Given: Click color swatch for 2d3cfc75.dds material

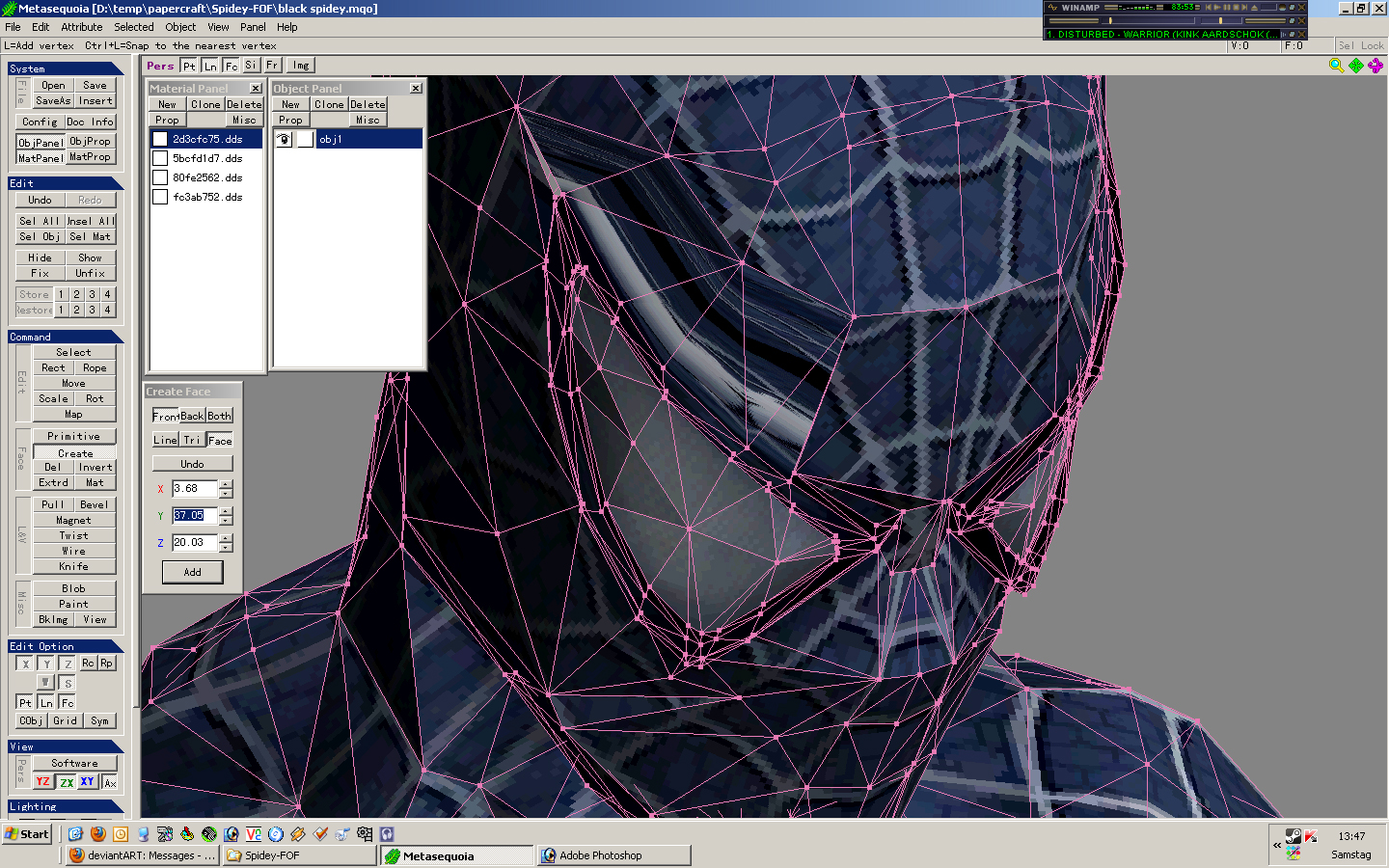Looking at the screenshot, I should 160,139.
